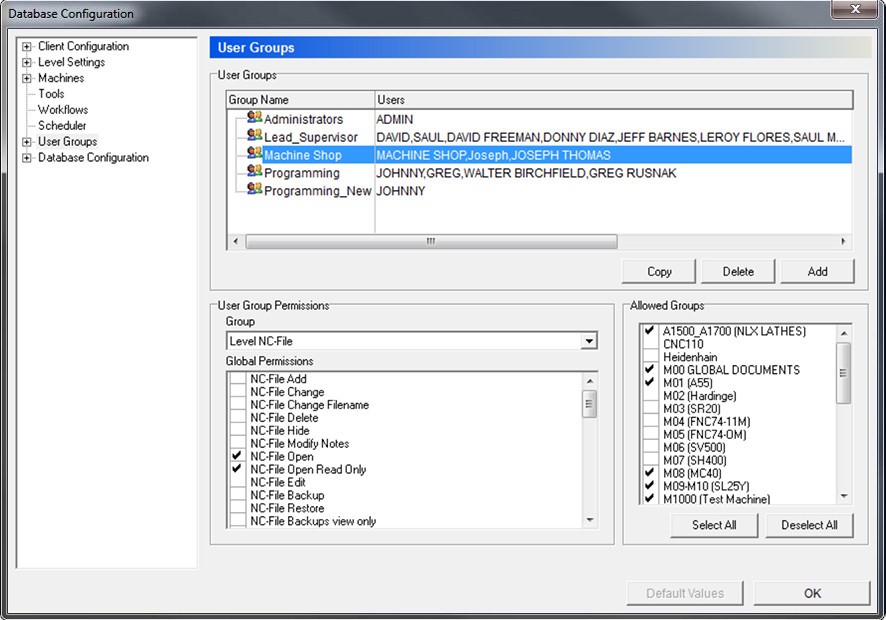
Task: Enable NC-File Add permission
Action: (238, 379)
